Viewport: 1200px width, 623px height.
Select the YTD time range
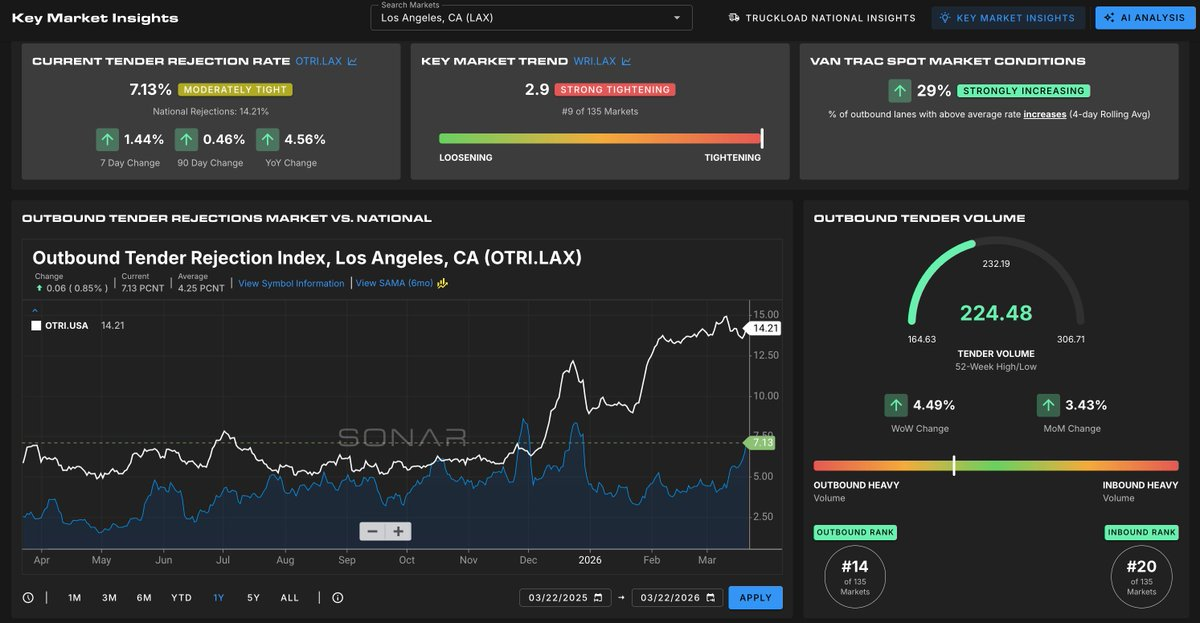pos(181,598)
